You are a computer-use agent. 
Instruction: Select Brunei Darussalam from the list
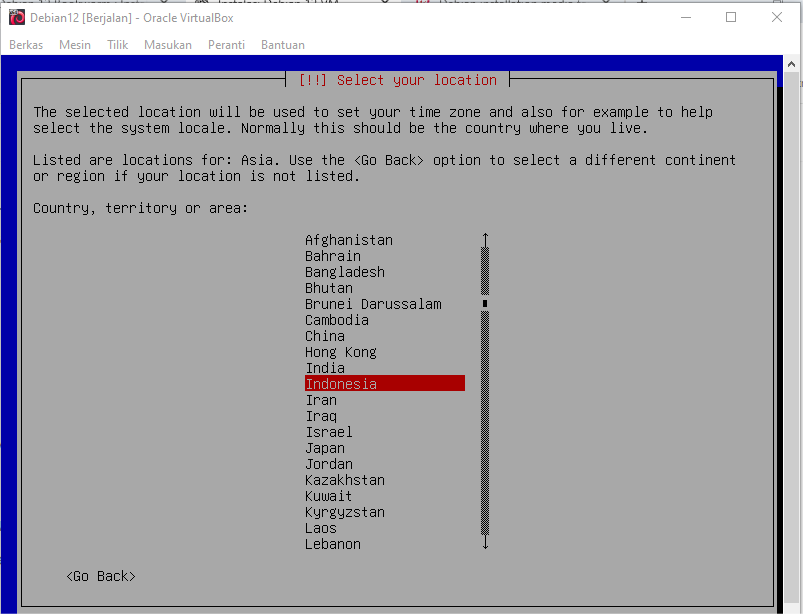point(373,304)
